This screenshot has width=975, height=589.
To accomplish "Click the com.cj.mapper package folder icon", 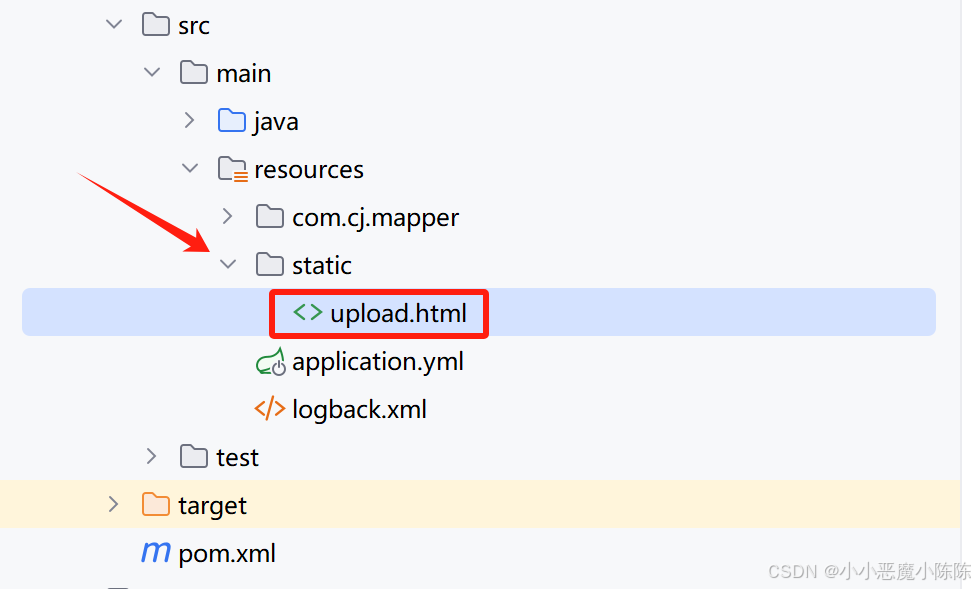I will click(269, 216).
